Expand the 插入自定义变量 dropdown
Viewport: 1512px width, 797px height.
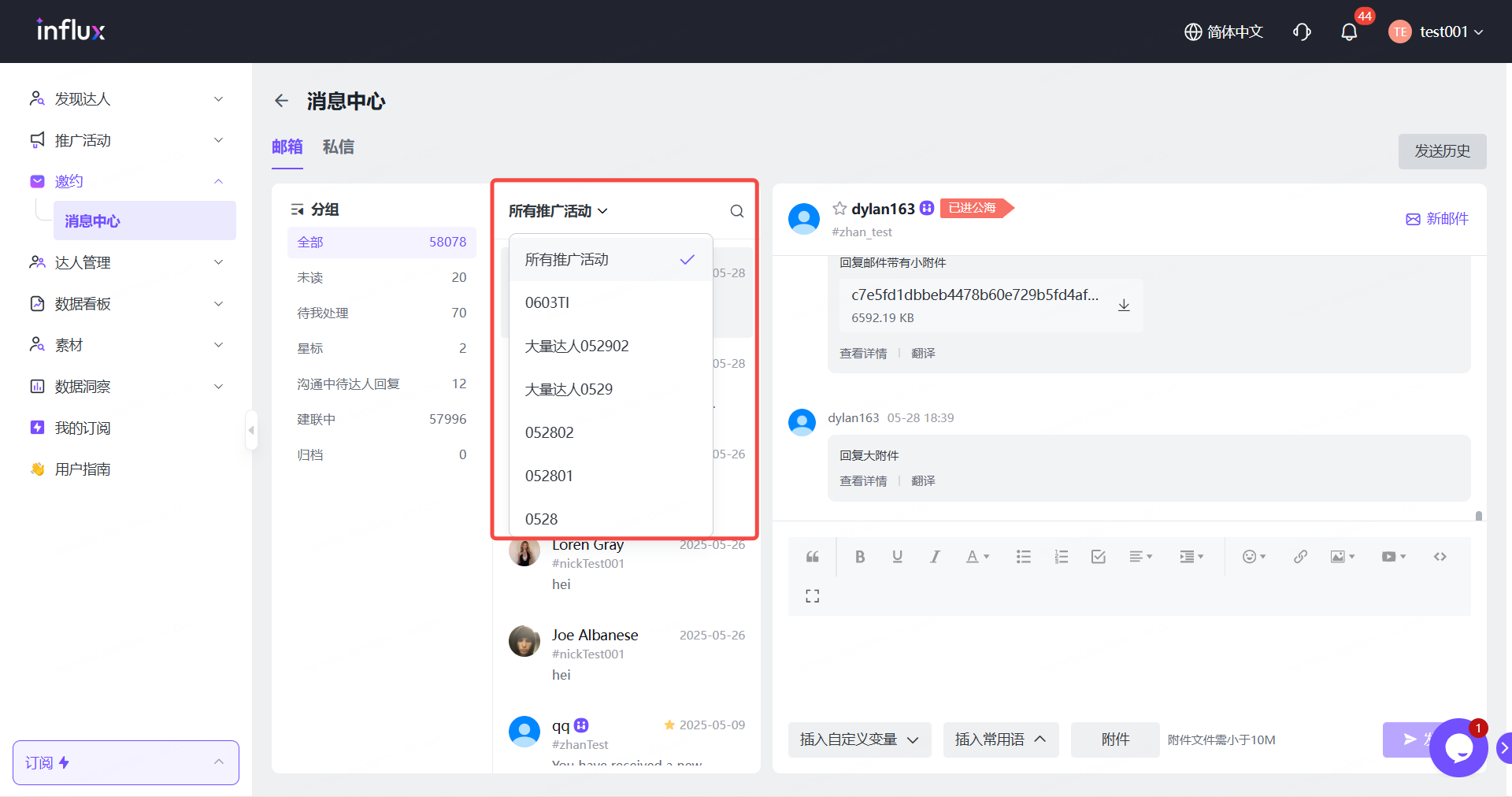(859, 740)
